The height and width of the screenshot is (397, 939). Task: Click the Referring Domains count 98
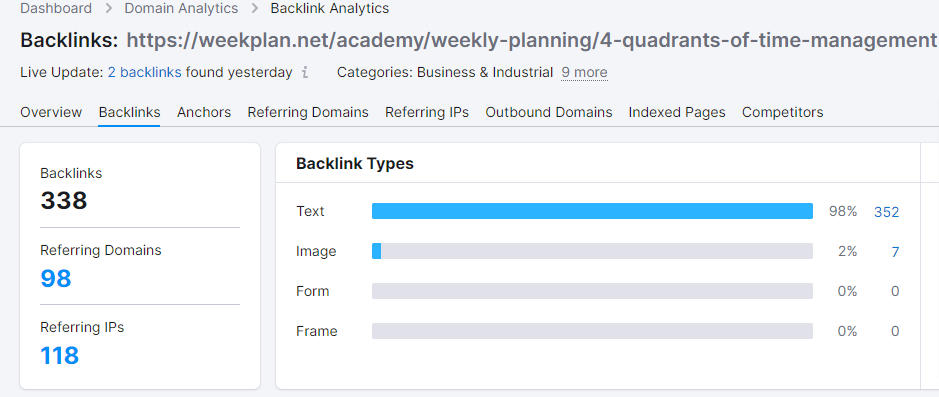click(56, 278)
